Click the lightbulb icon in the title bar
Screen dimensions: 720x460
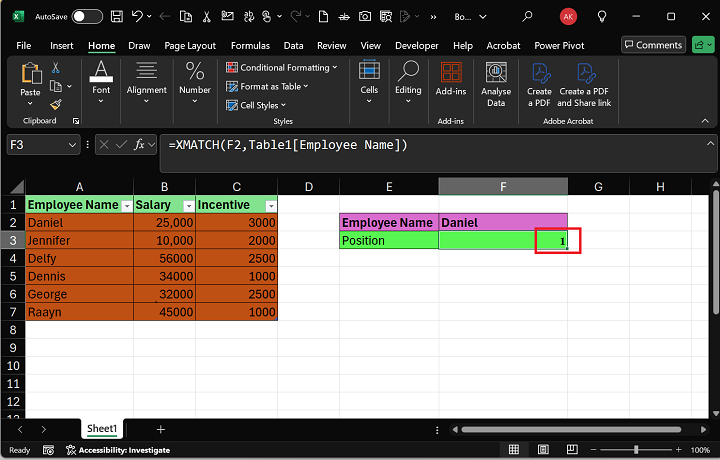602,17
